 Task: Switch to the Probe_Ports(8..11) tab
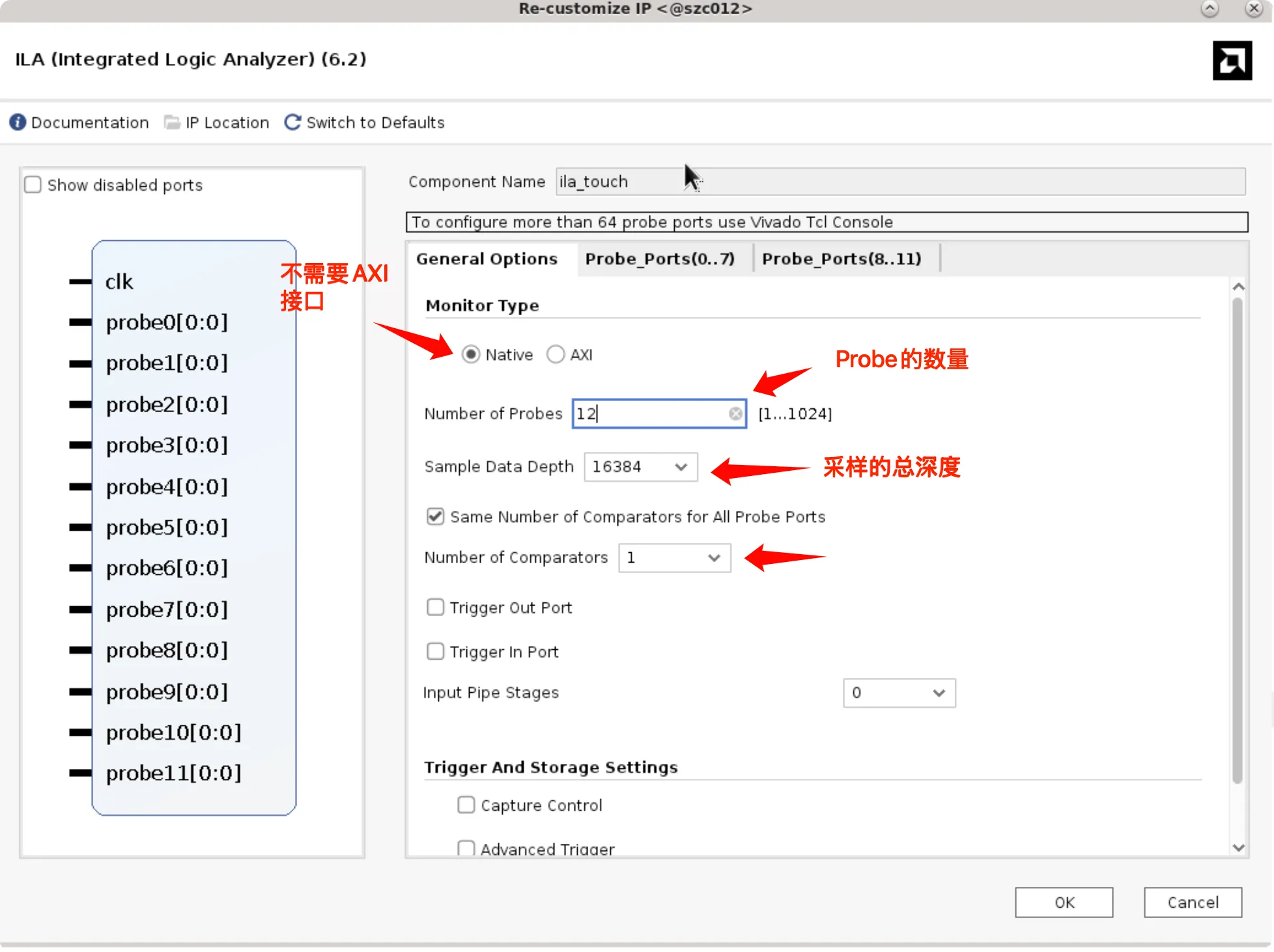[842, 259]
